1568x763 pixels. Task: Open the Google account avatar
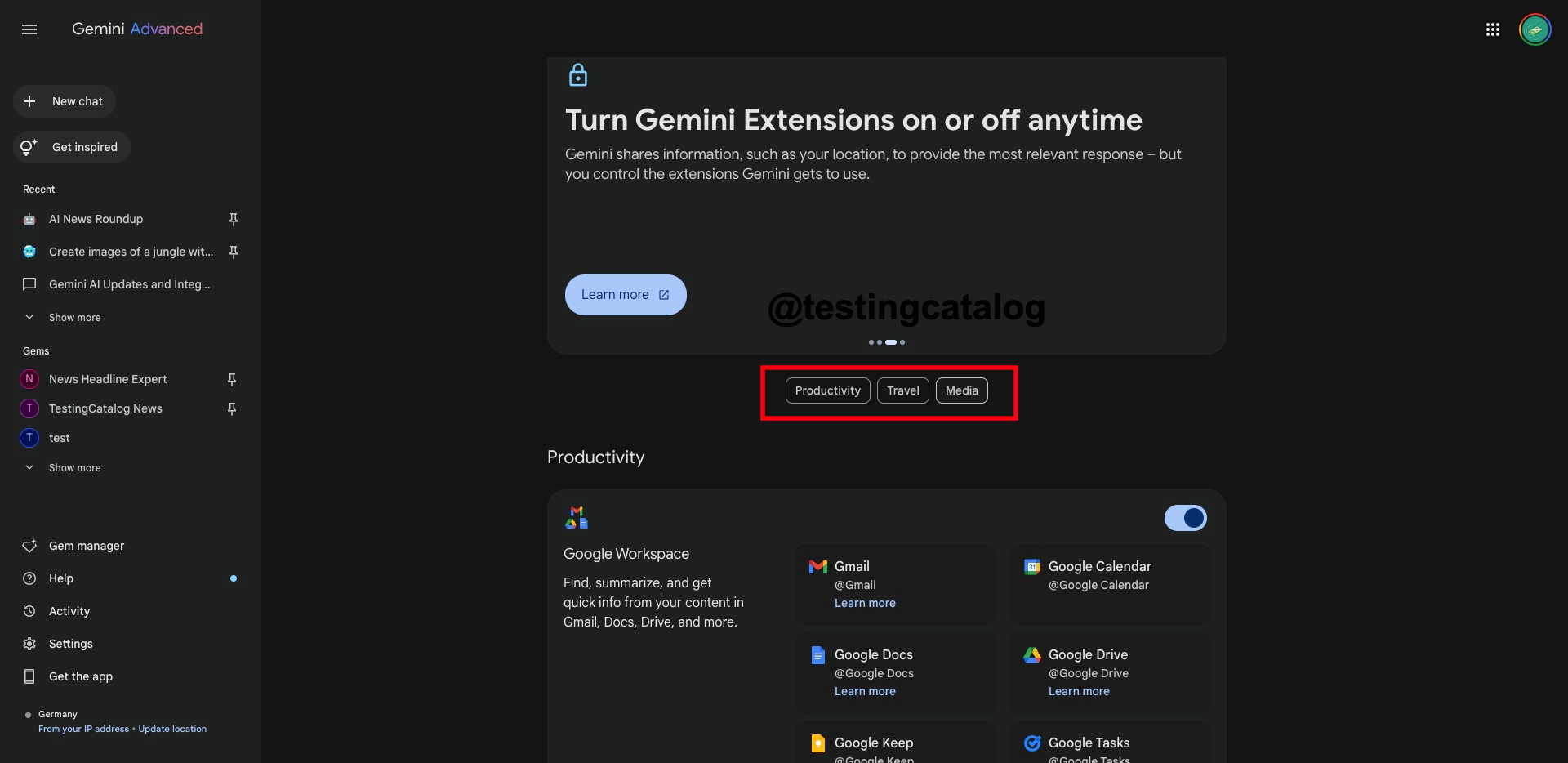[1535, 29]
